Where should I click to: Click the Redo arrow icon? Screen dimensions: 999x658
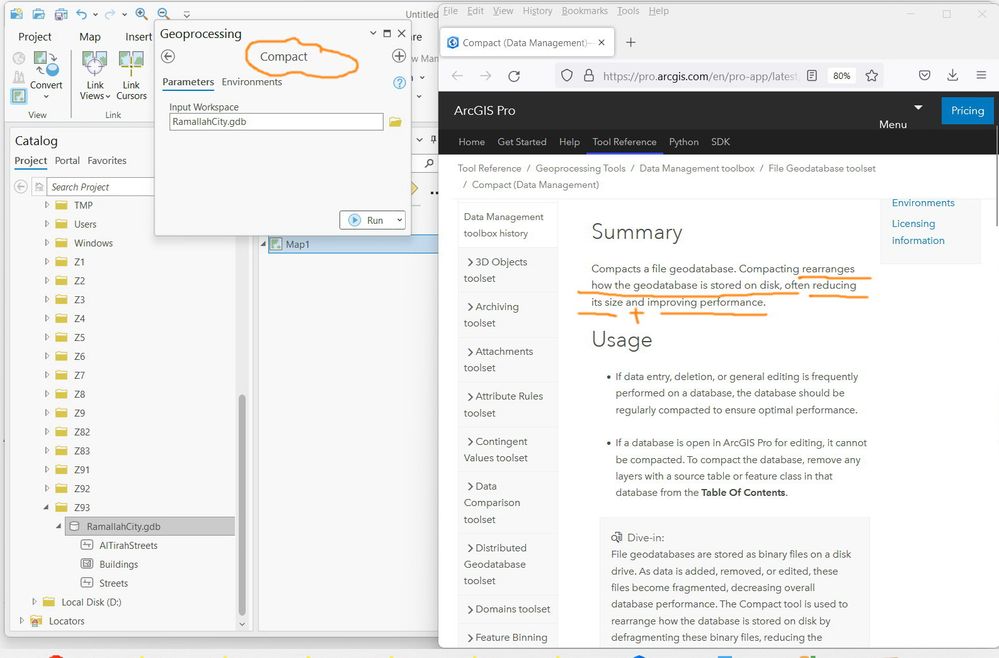coord(110,13)
